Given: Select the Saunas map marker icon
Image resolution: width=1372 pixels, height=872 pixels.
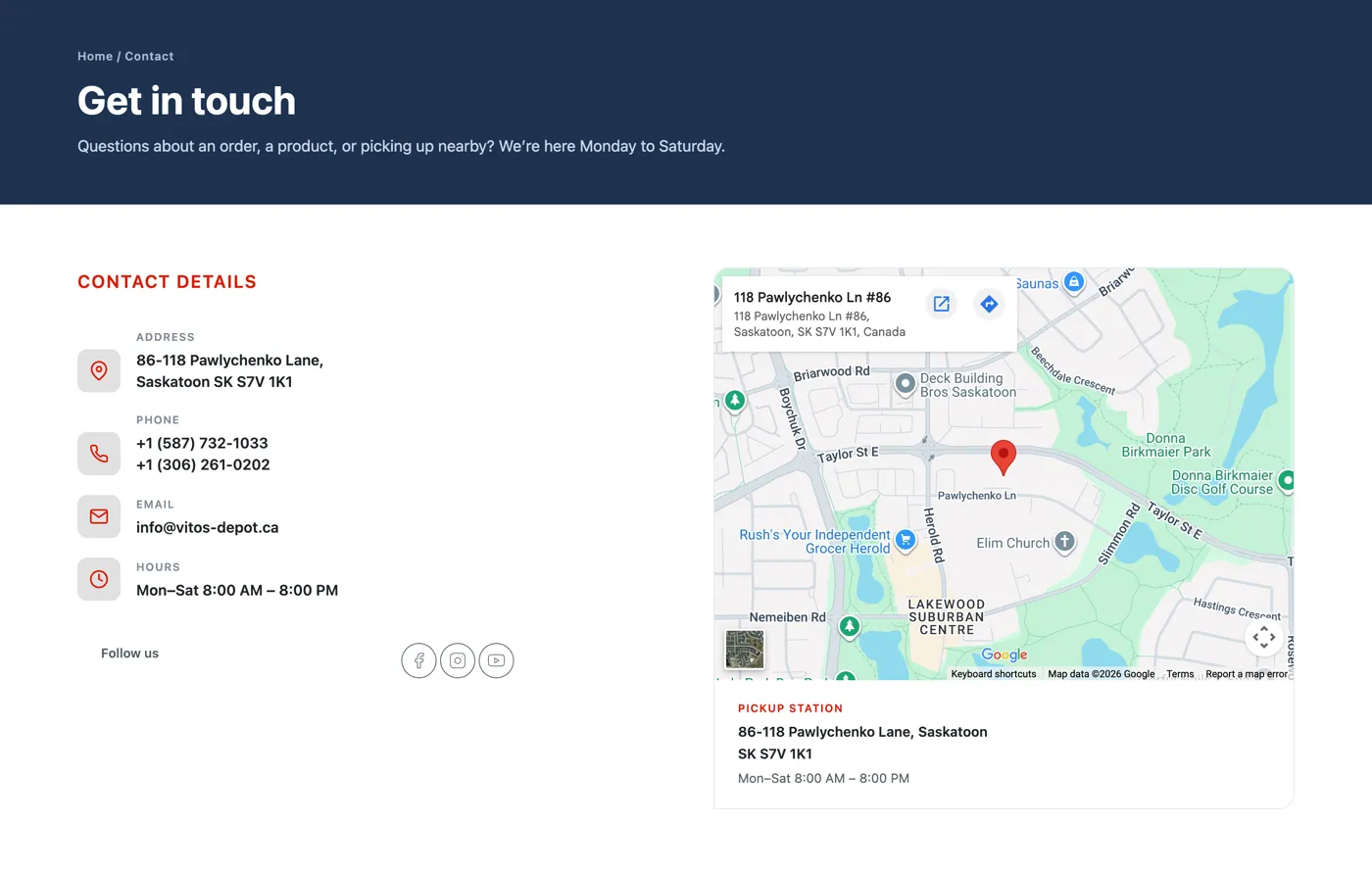Looking at the screenshot, I should (x=1074, y=282).
